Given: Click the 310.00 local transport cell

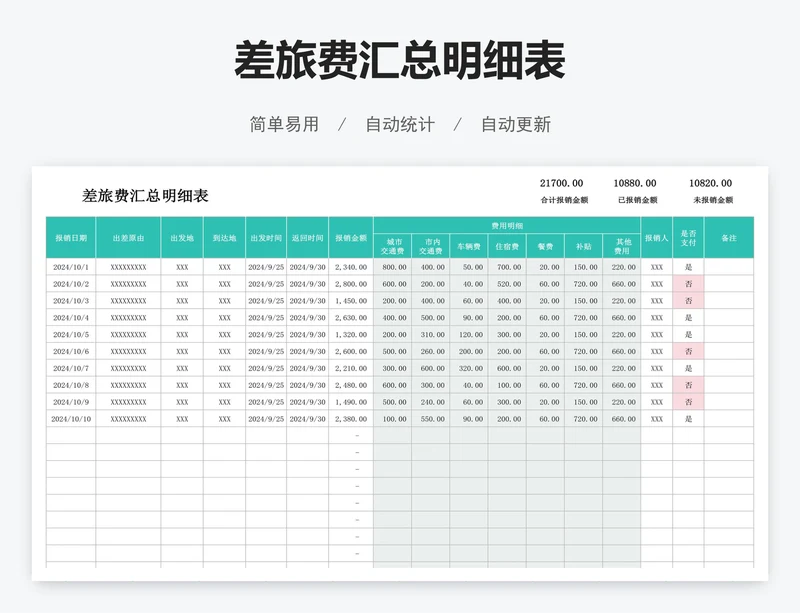Looking at the screenshot, I should click(x=431, y=334).
